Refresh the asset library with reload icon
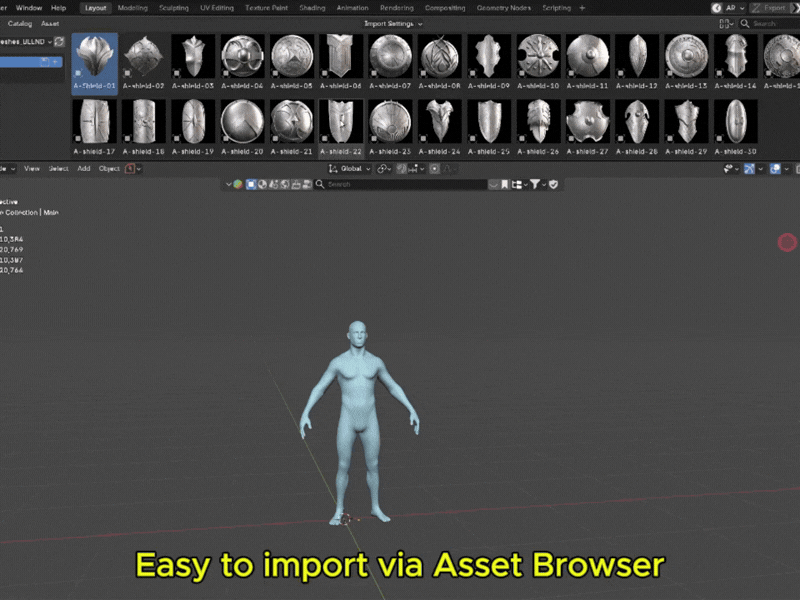 pyautogui.click(x=59, y=42)
